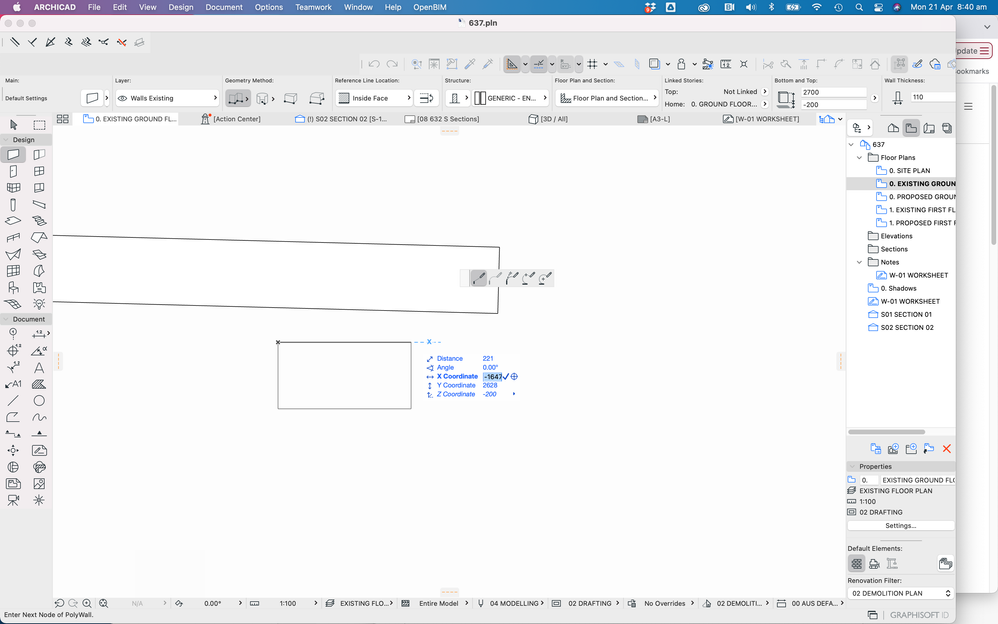Toggle the suspend groups button

coord(899,64)
